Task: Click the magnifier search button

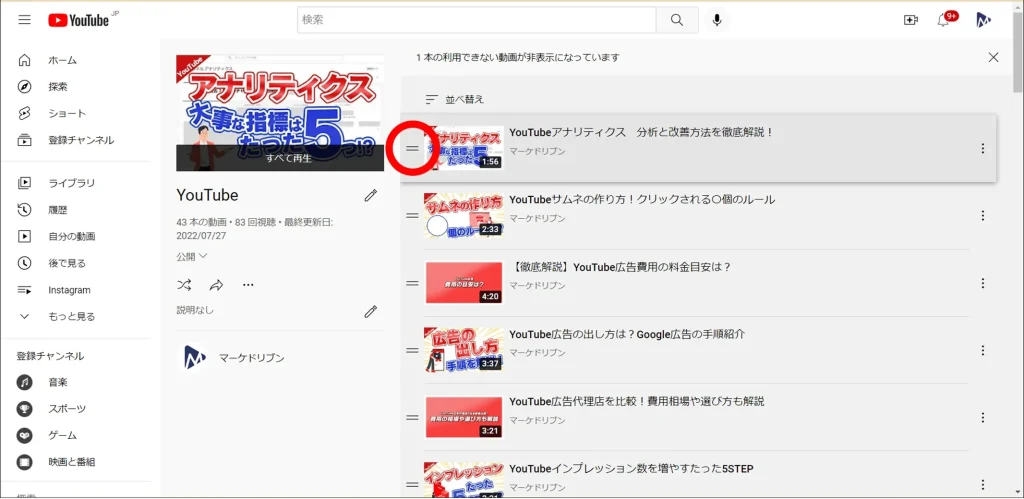Action: (x=677, y=20)
